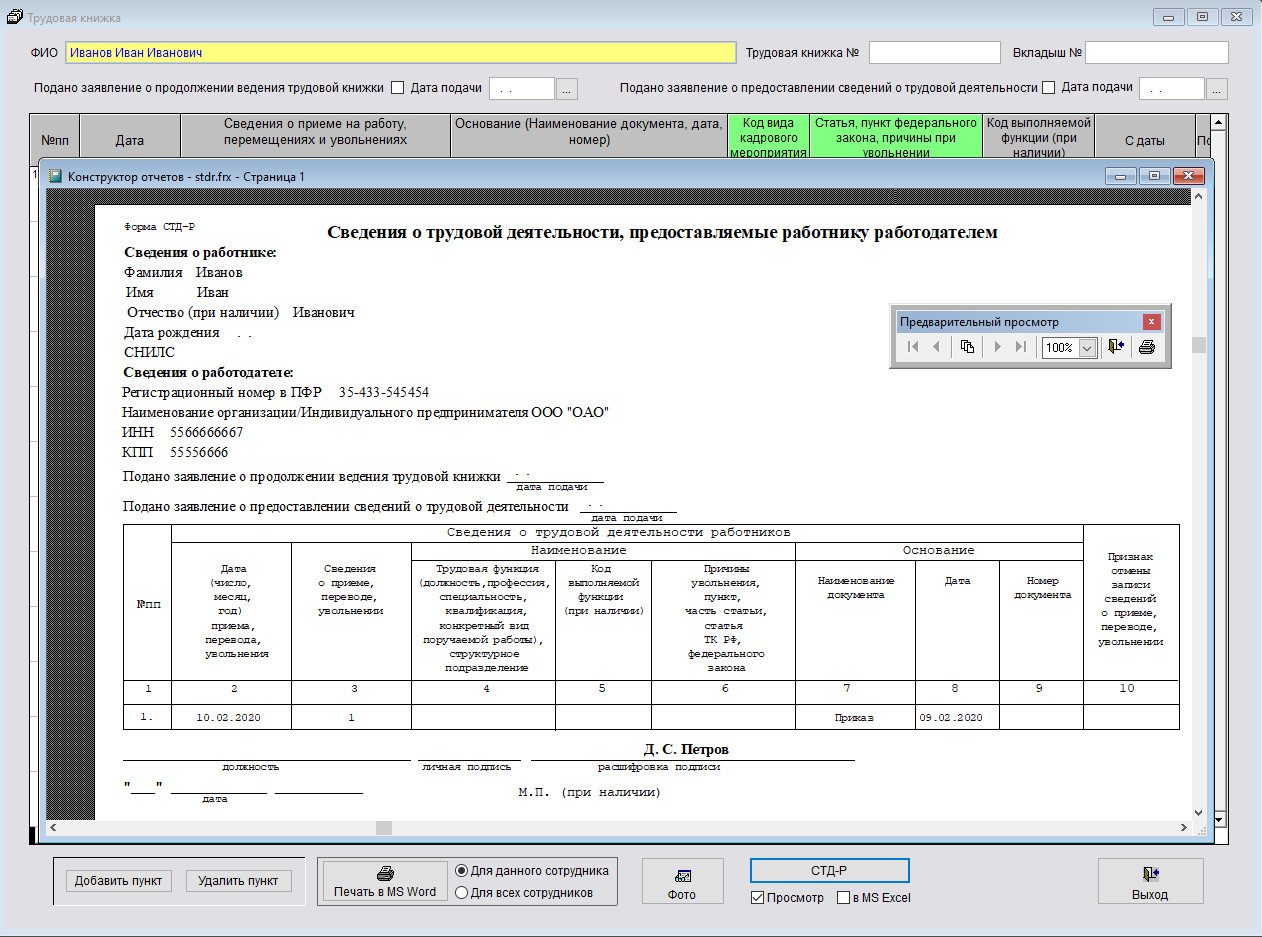This screenshot has width=1262, height=937.
Task: Jump to last page in preview toolbar
Action: tap(1021, 347)
